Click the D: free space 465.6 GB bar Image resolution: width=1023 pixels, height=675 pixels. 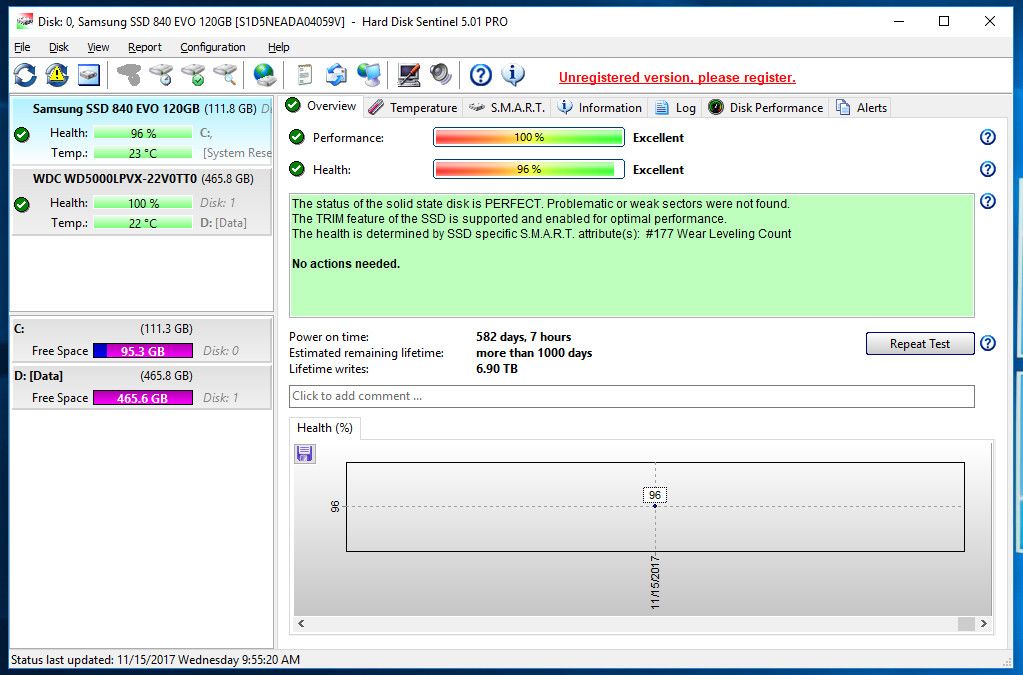point(143,398)
